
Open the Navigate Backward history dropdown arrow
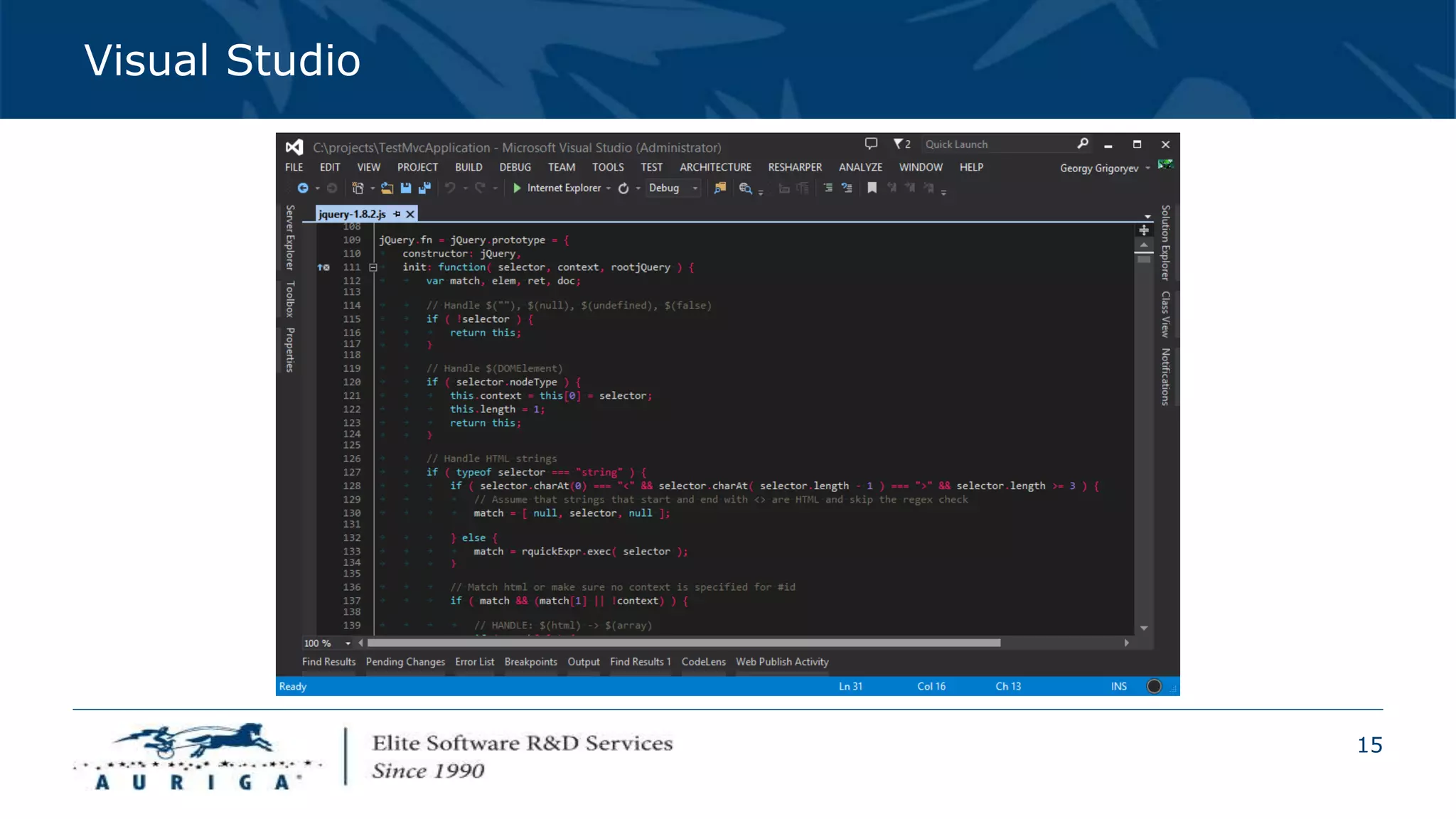click(x=317, y=189)
